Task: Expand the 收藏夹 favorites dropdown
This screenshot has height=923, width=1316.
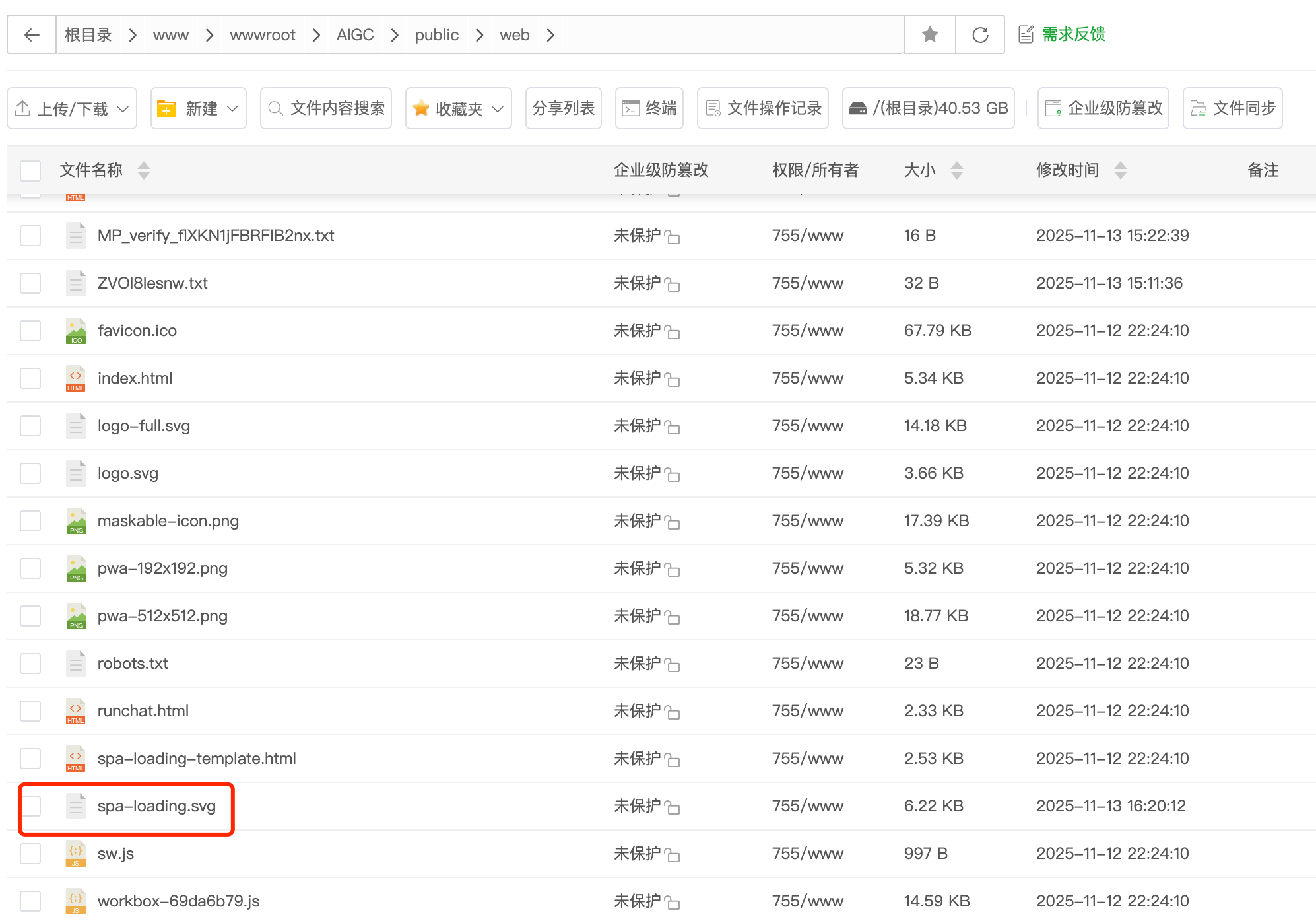Action: click(x=459, y=108)
